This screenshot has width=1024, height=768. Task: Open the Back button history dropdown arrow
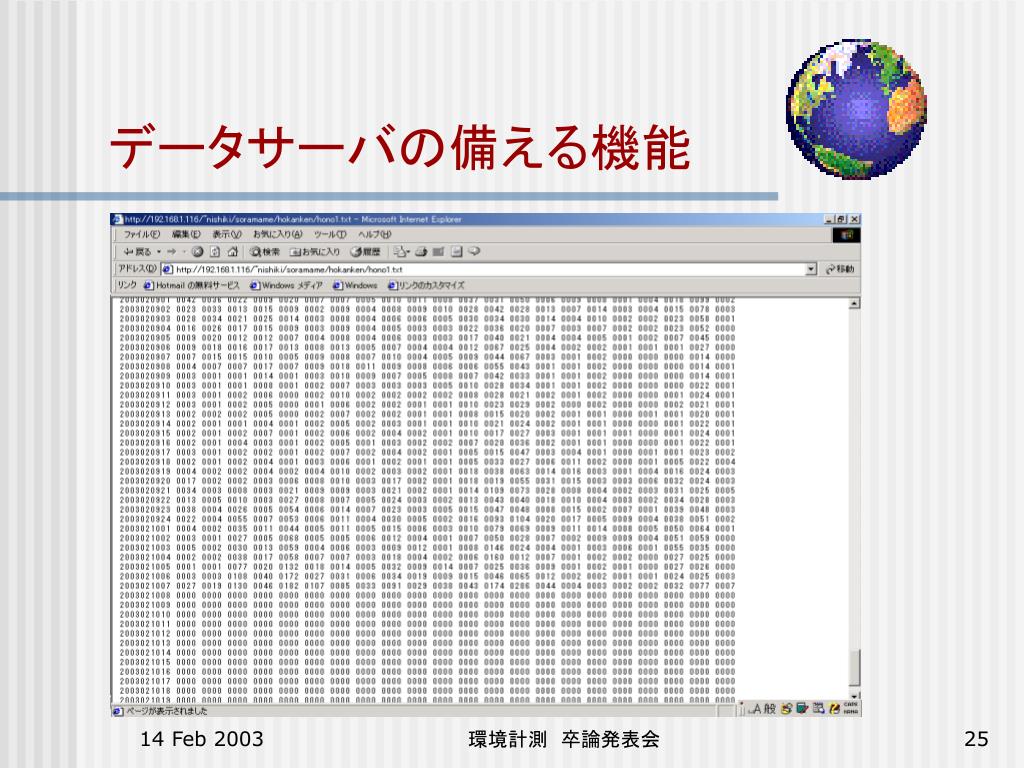(159, 251)
